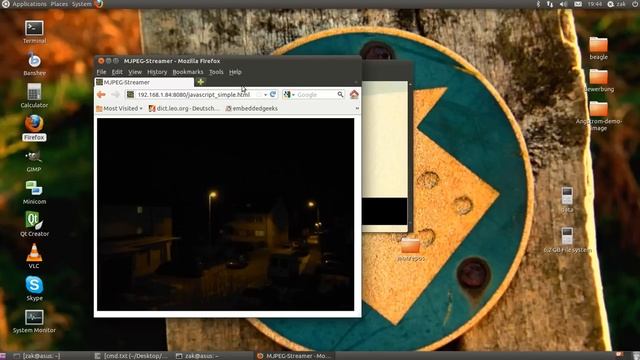This screenshot has height=360, width=640.
Task: Open Applications menu in top panel
Action: pos(29,4)
